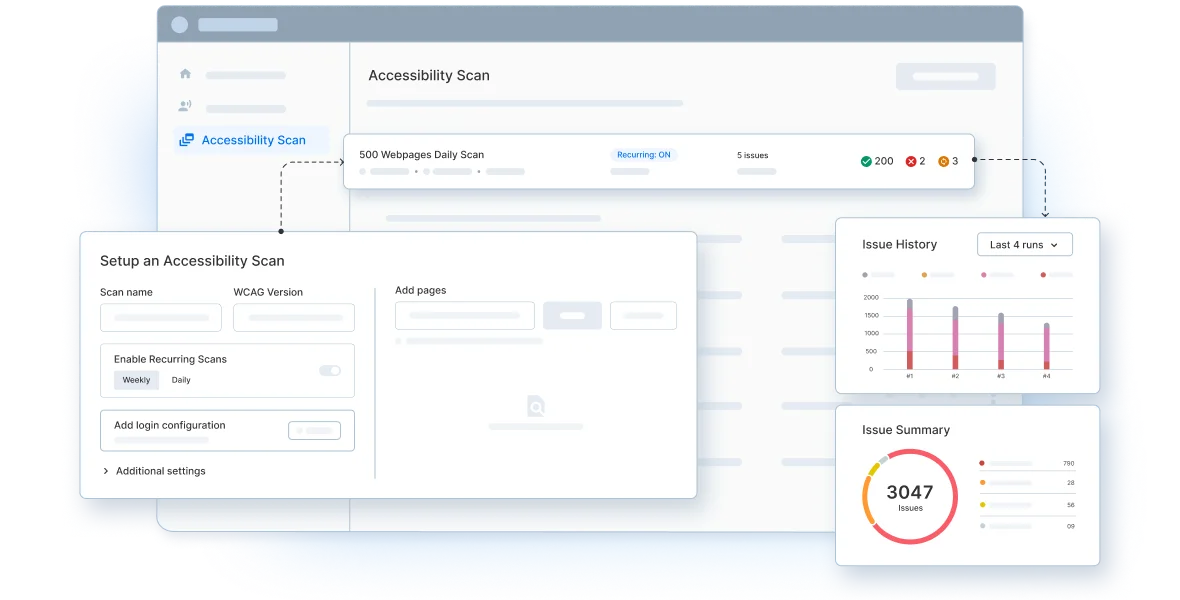1180x600 pixels.
Task: Click the user voice icon in sidebar
Action: point(184,106)
